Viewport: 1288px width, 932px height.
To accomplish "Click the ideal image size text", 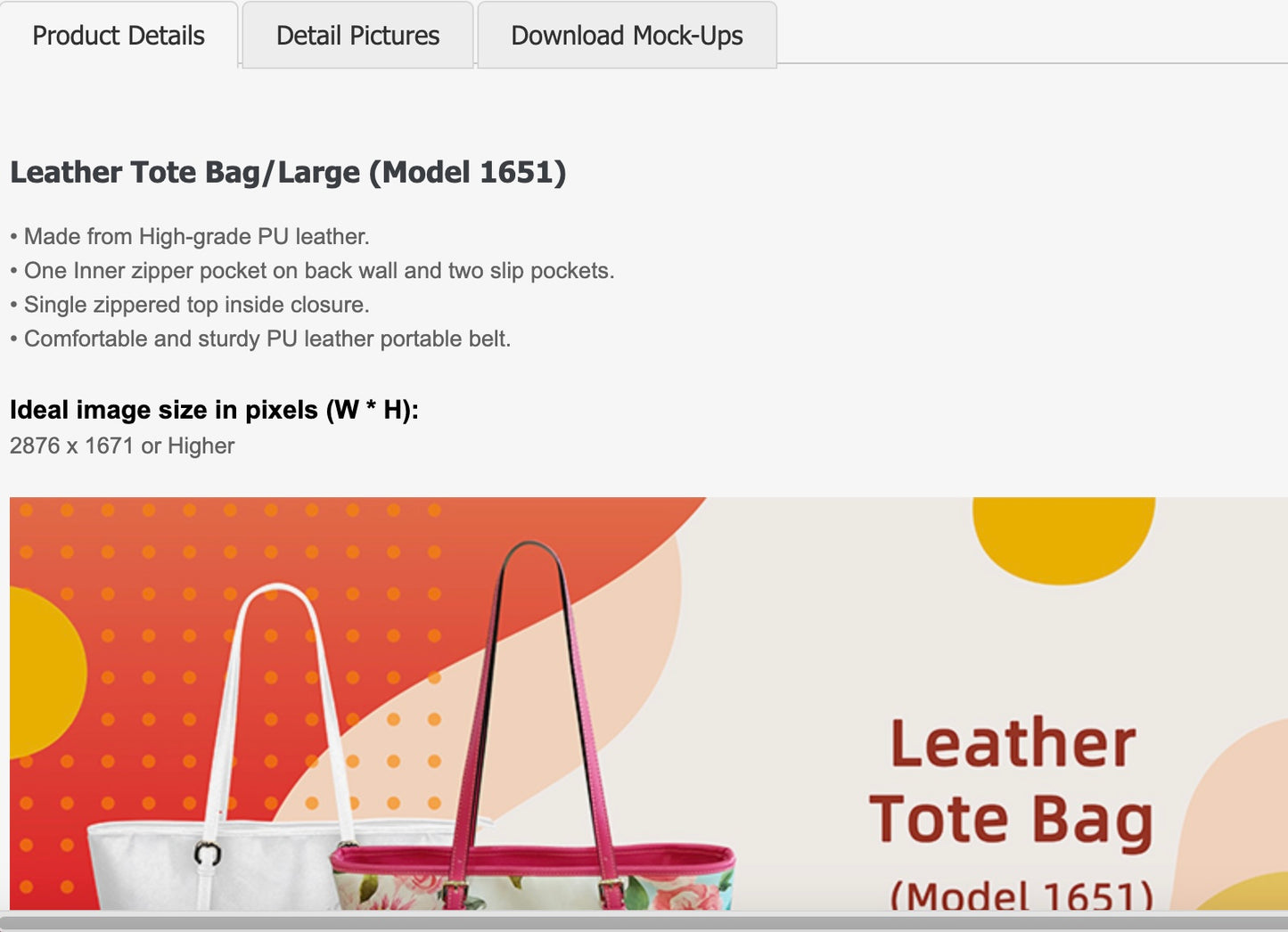I will 212,409.
